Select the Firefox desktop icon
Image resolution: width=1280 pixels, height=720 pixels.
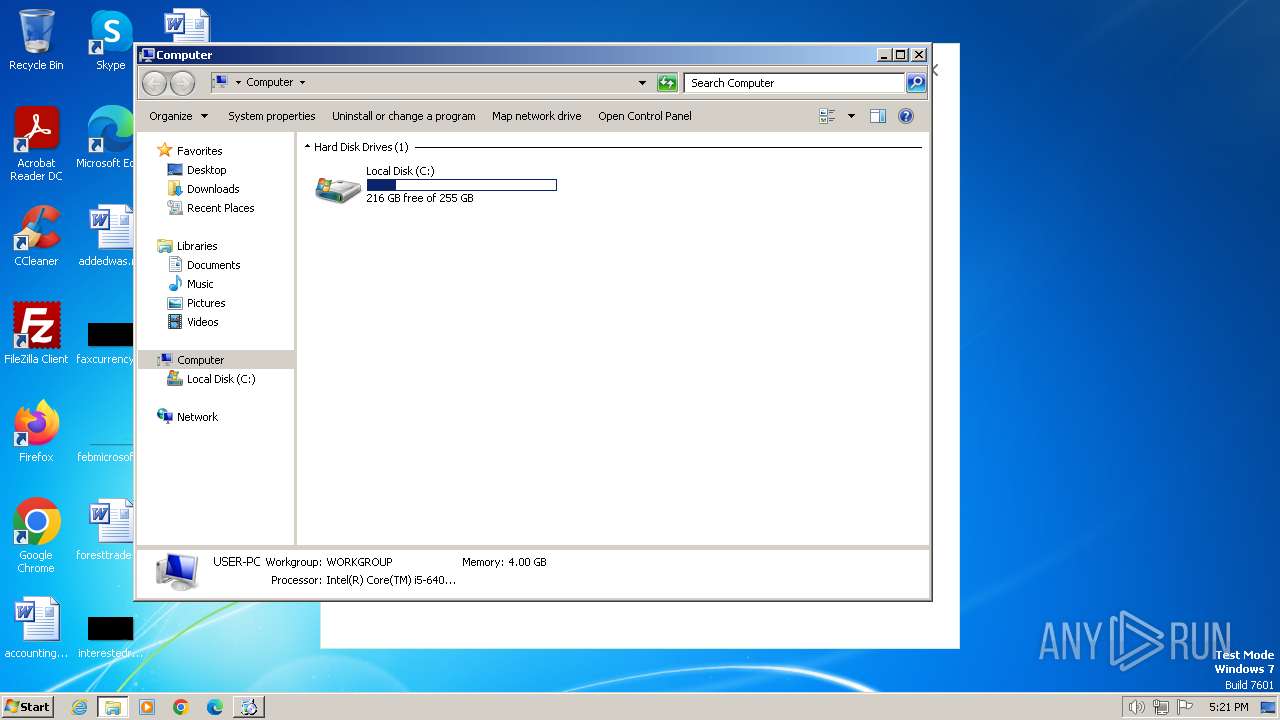point(36,432)
